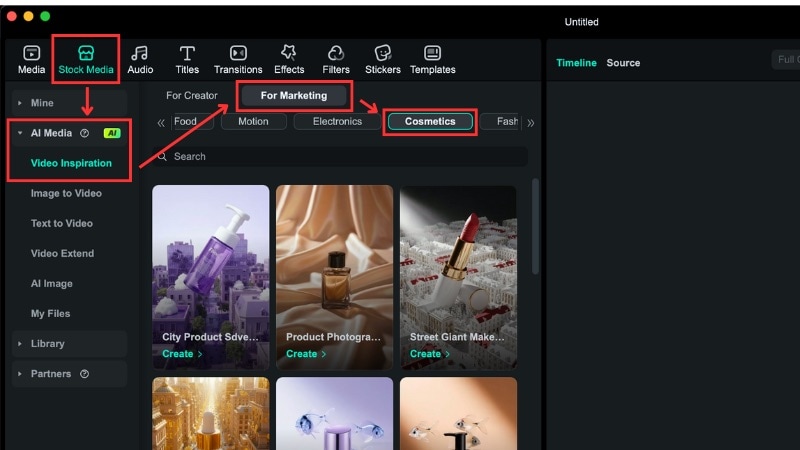Click the green macOS full-screen button
The width and height of the screenshot is (800, 450).
(x=45, y=16)
